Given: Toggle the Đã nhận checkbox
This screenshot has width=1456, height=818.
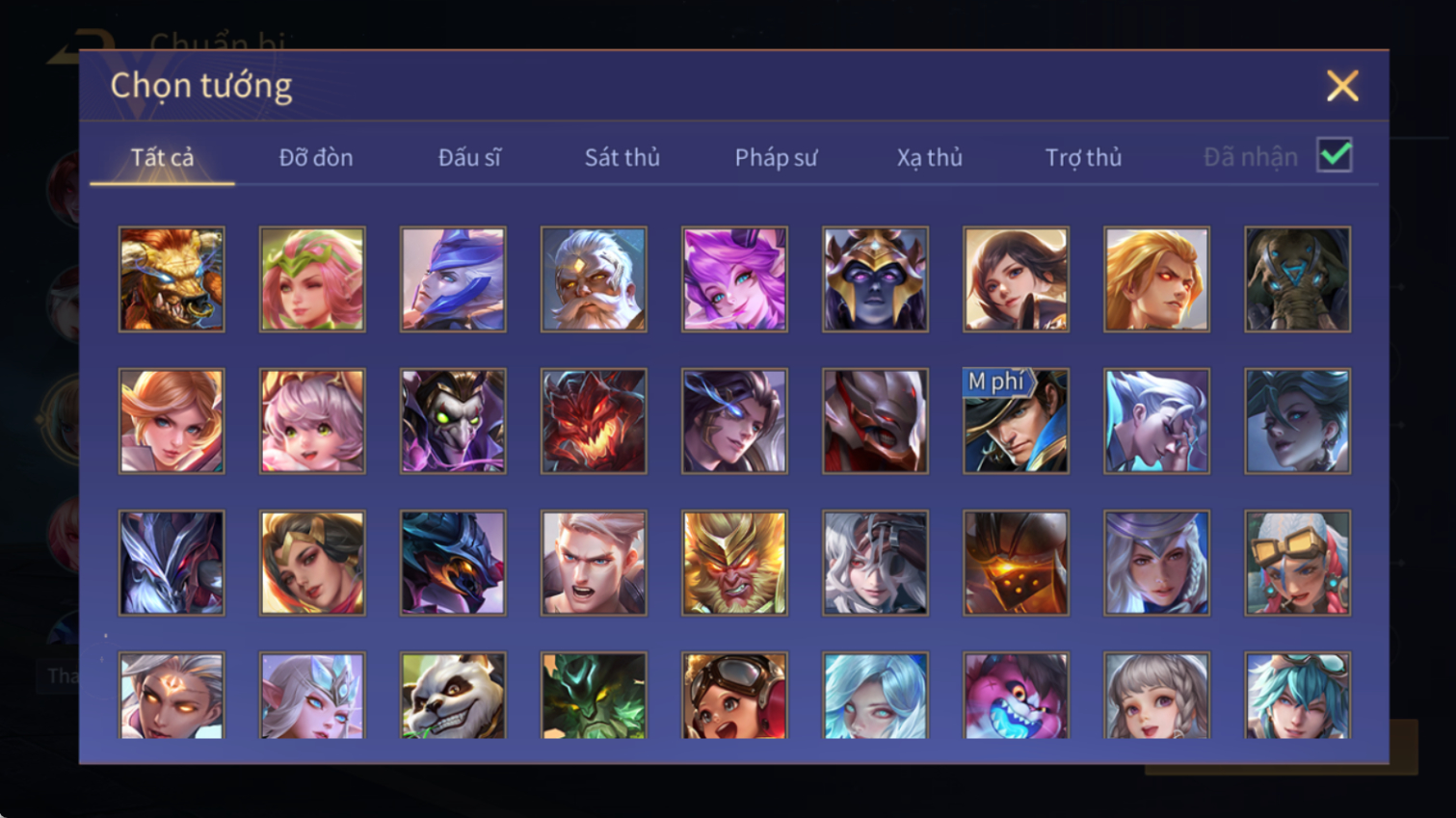Looking at the screenshot, I should (1335, 155).
